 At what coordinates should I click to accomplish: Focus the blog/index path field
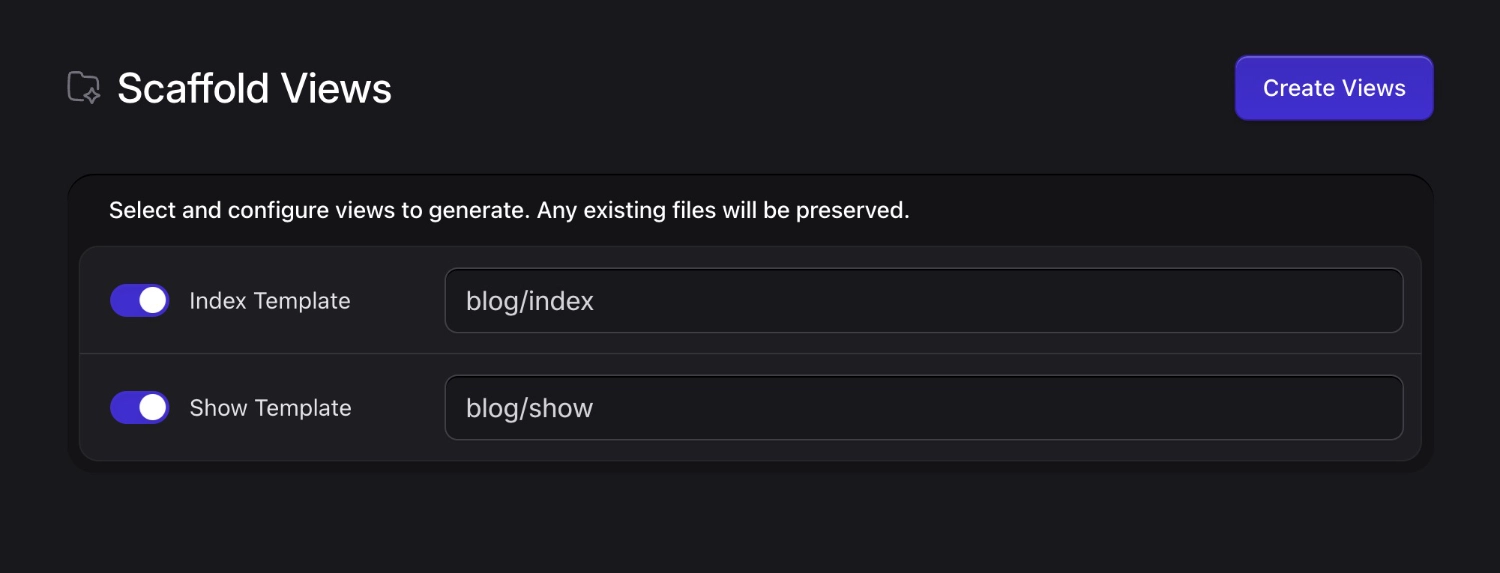(923, 300)
